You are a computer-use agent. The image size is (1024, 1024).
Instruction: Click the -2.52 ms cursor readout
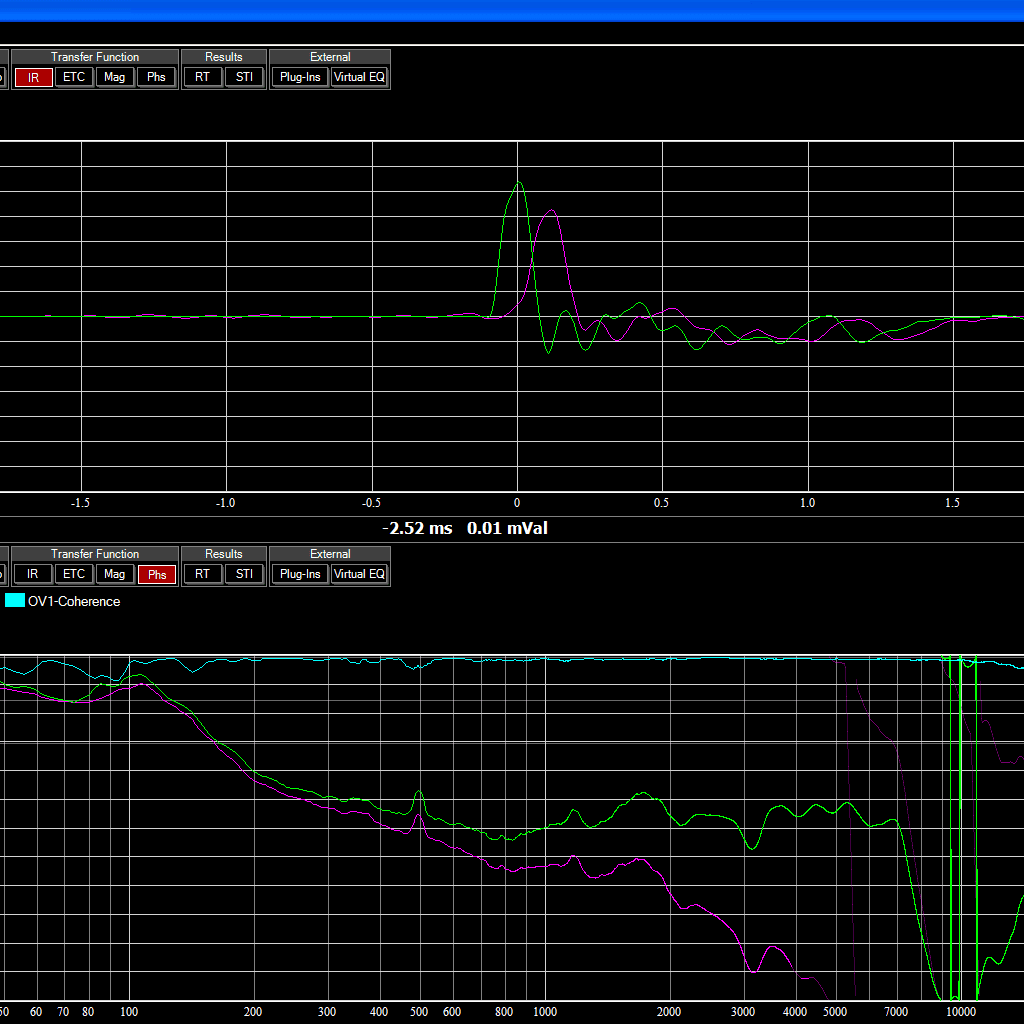[417, 528]
